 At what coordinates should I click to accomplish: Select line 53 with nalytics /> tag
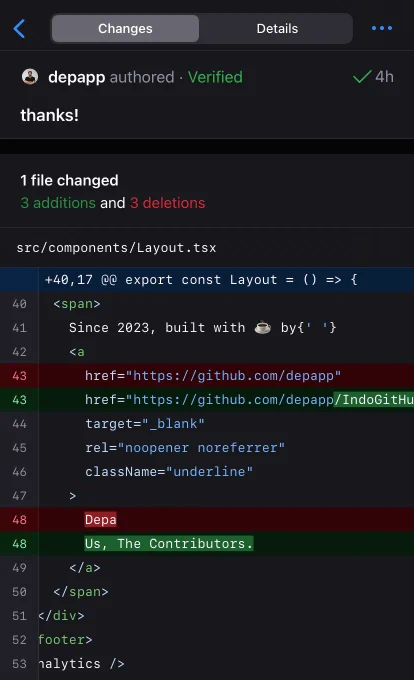click(x=207, y=664)
